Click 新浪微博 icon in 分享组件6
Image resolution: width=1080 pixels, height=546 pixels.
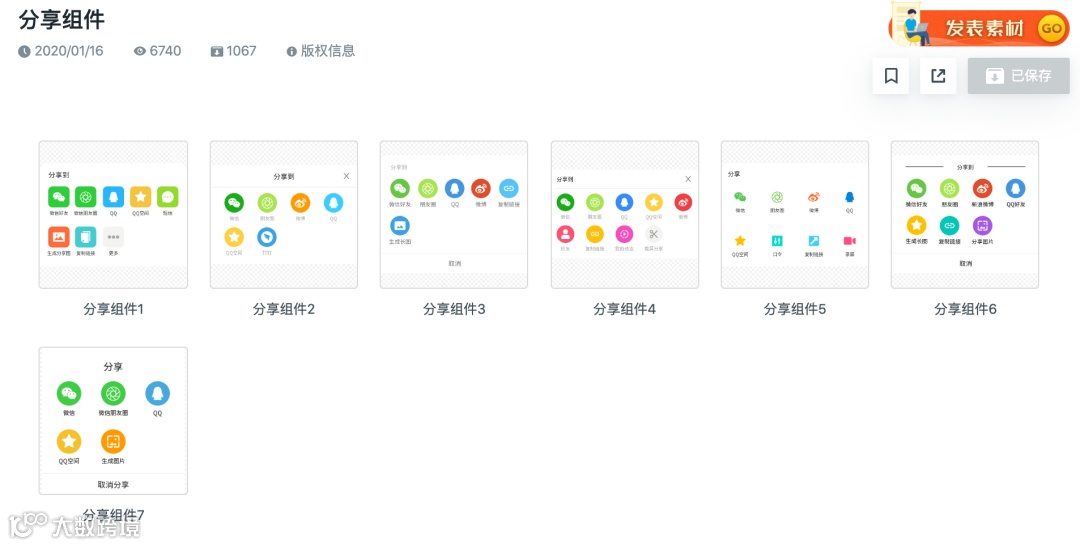(982, 188)
